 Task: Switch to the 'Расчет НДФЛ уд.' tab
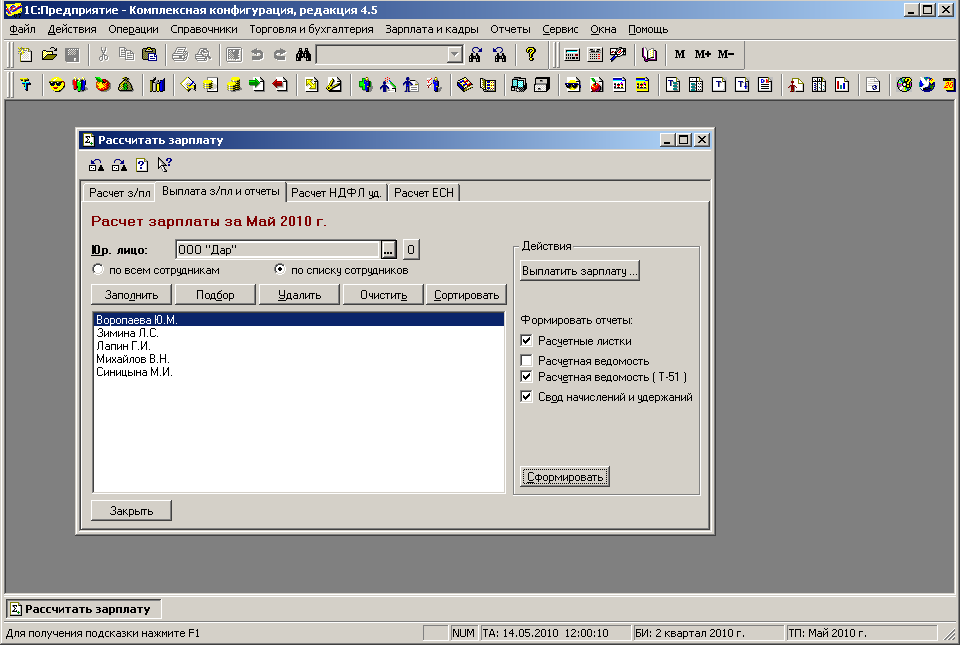(x=336, y=193)
